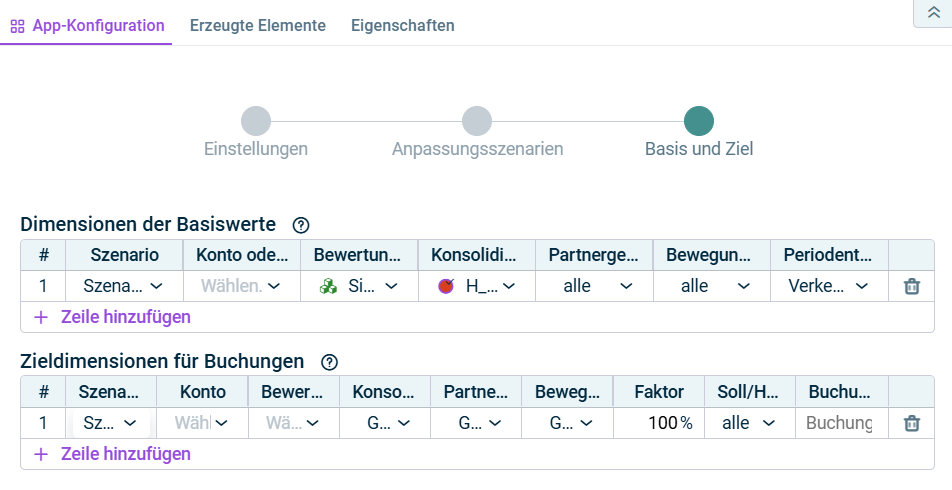Open Szenario dropdown in Basiswerte row
This screenshot has width=952, height=490.
coord(124,286)
